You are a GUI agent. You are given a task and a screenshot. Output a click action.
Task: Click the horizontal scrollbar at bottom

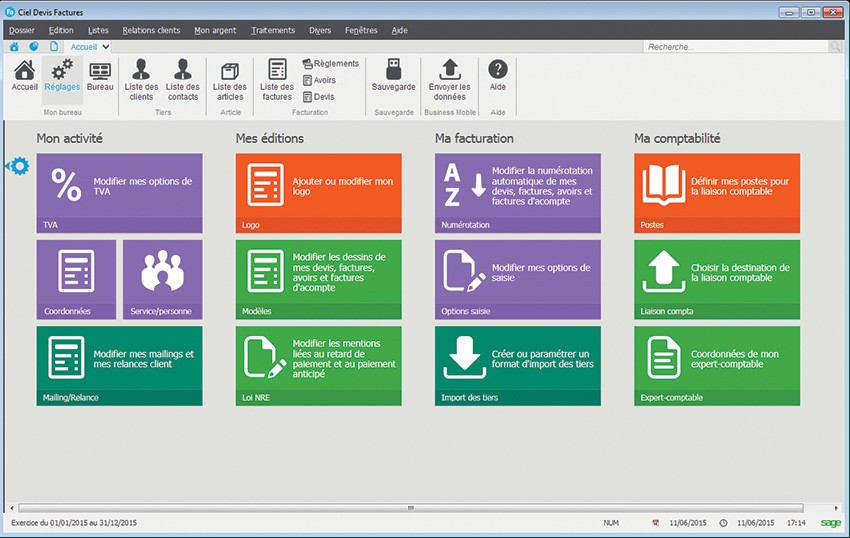click(410, 508)
